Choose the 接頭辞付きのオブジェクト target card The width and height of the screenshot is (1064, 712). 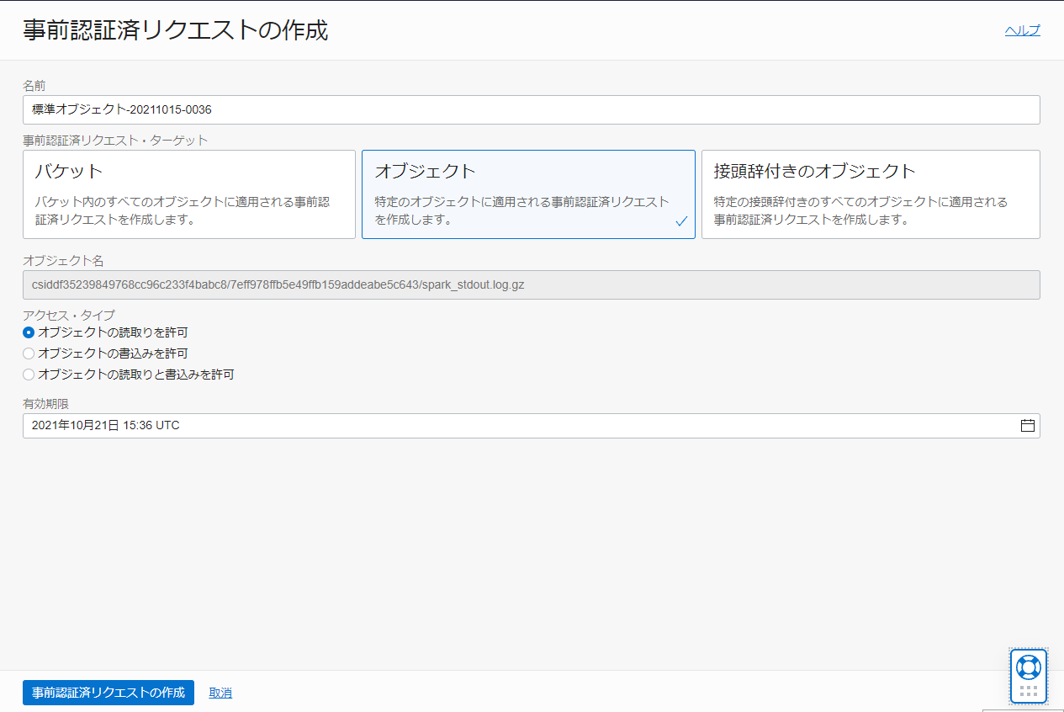pos(870,194)
